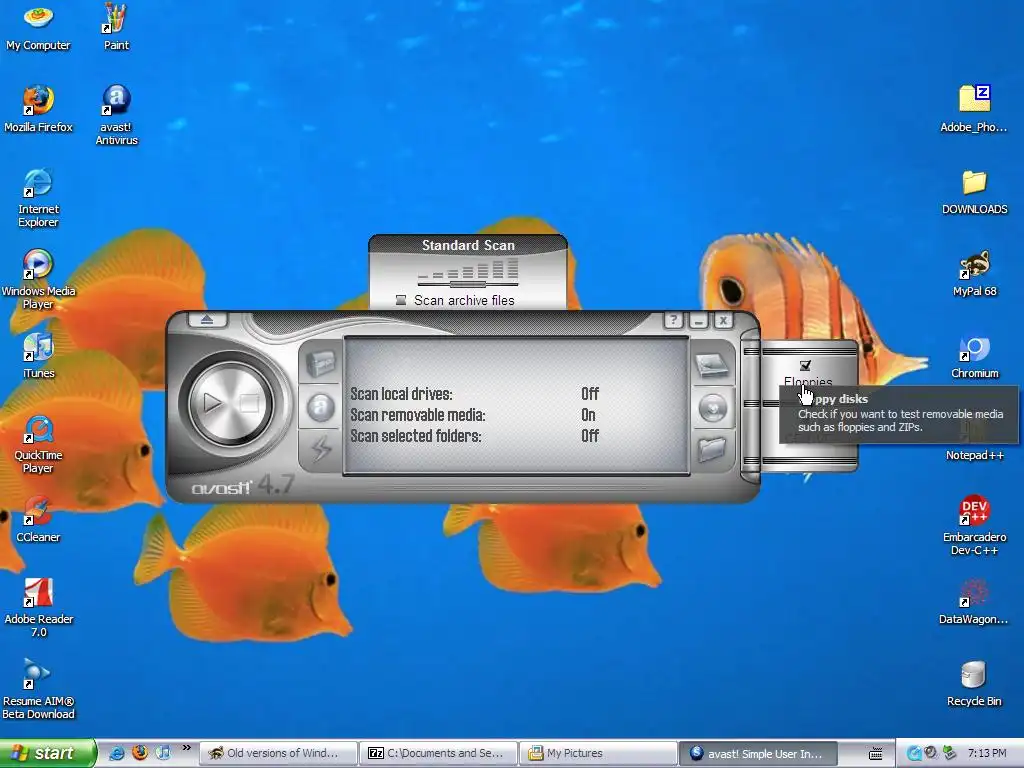This screenshot has width=1024, height=768.
Task: Select the Windows Media Player desktop icon
Action: point(38,280)
